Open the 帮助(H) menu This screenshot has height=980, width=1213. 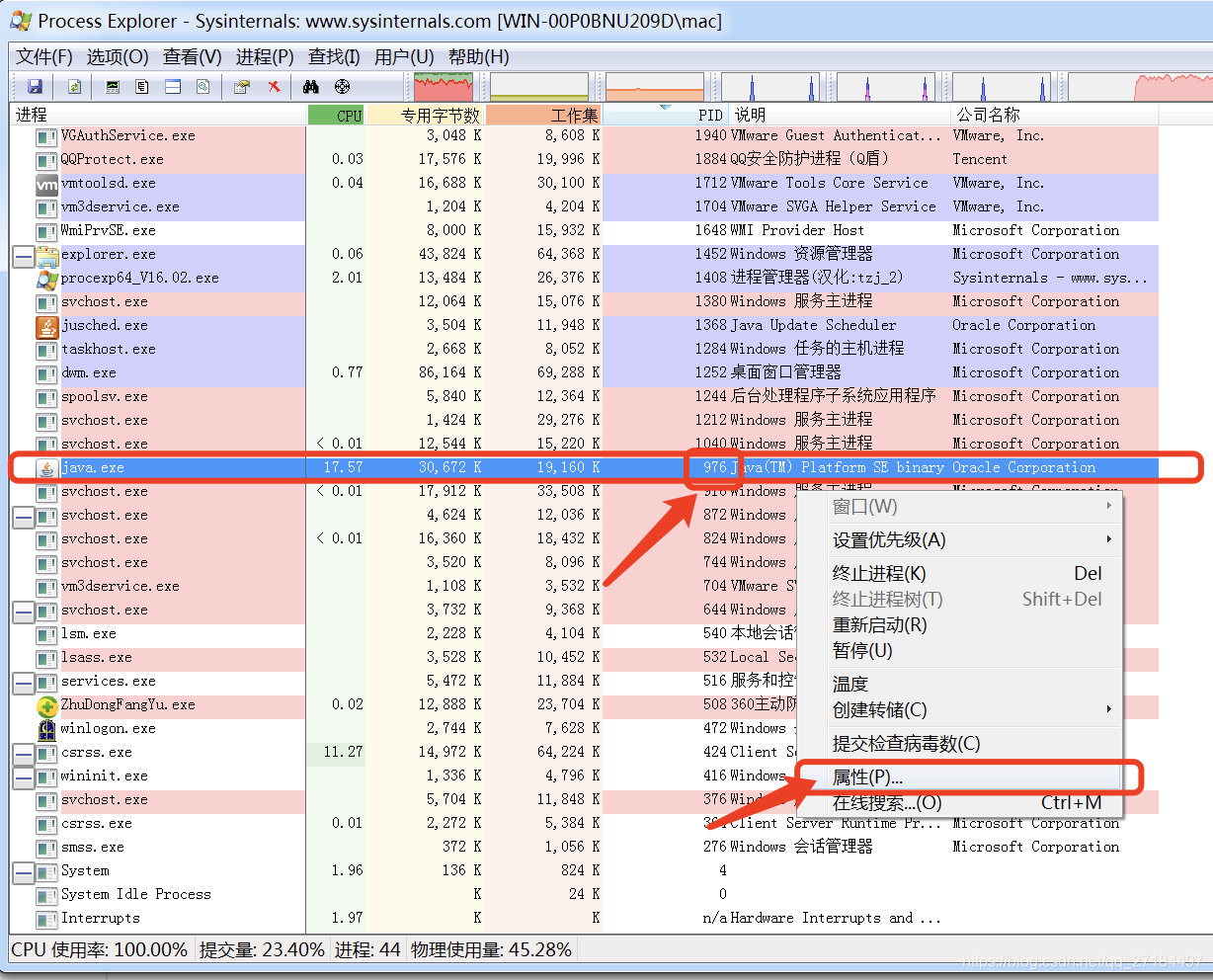[x=479, y=57]
